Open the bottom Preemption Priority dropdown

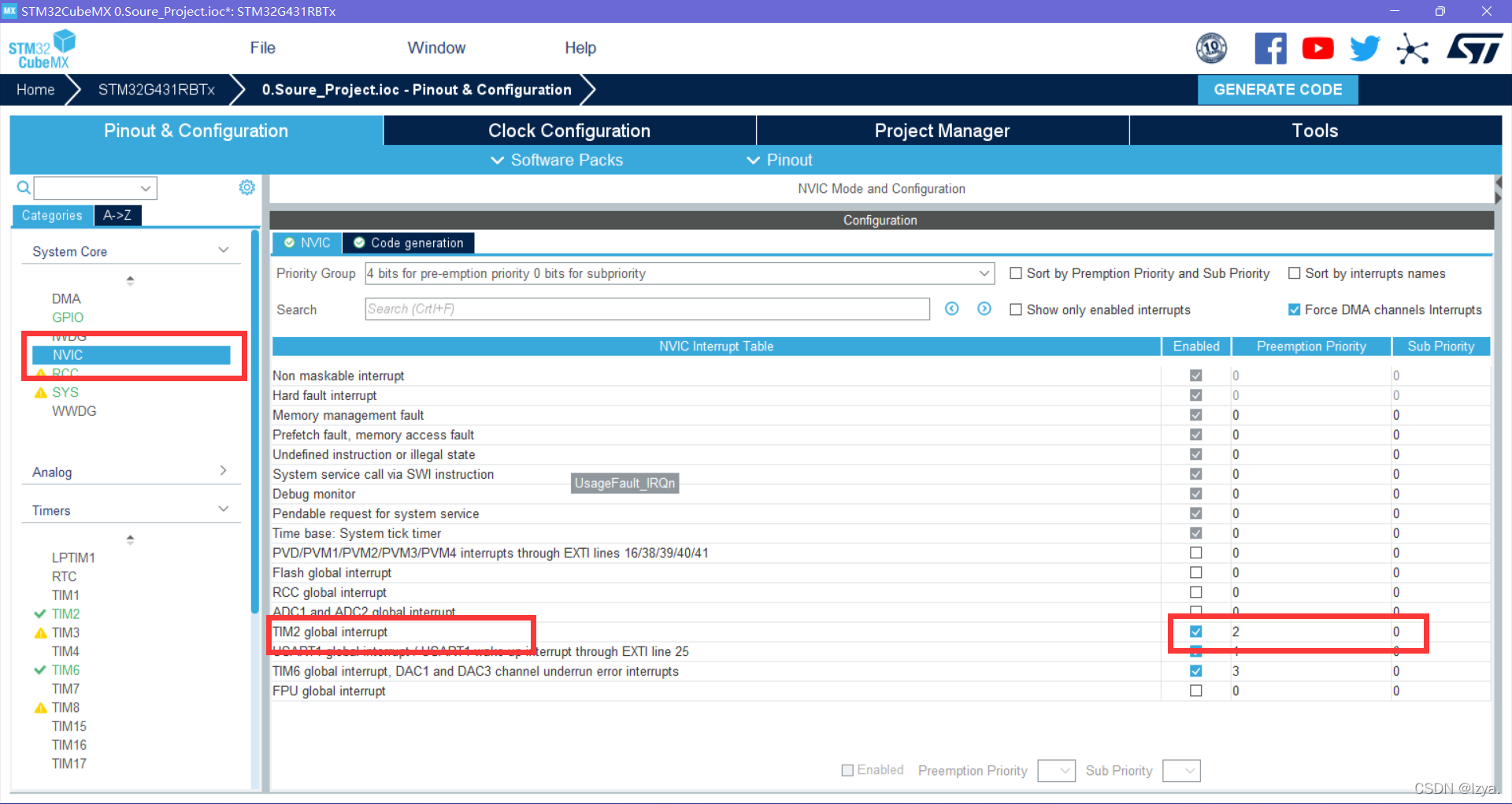pos(1056,770)
